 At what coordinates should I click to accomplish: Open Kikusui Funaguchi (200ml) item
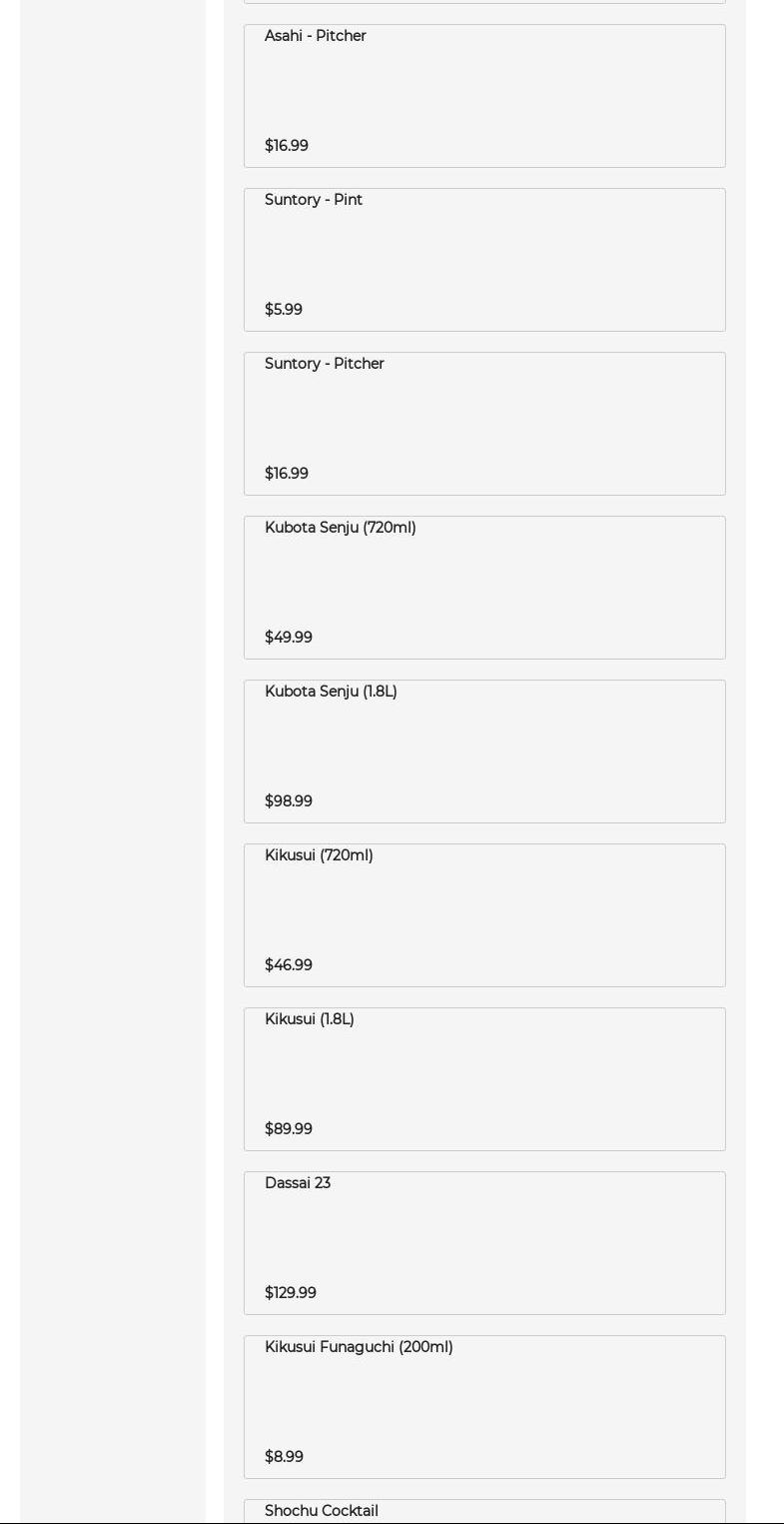[x=484, y=1406]
